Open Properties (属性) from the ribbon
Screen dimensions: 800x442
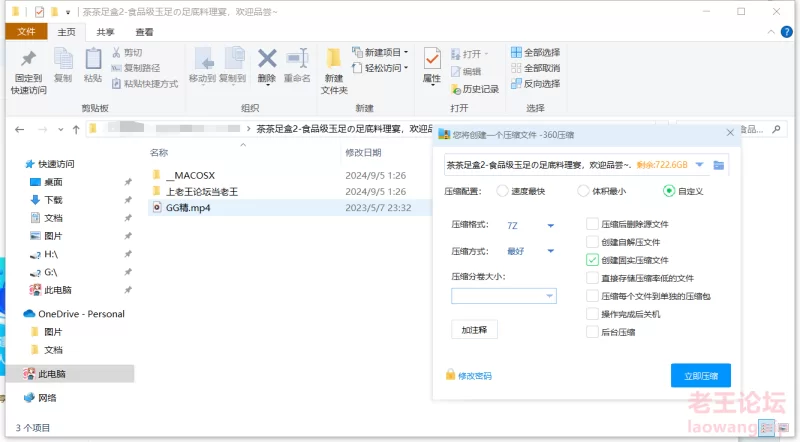pos(432,60)
